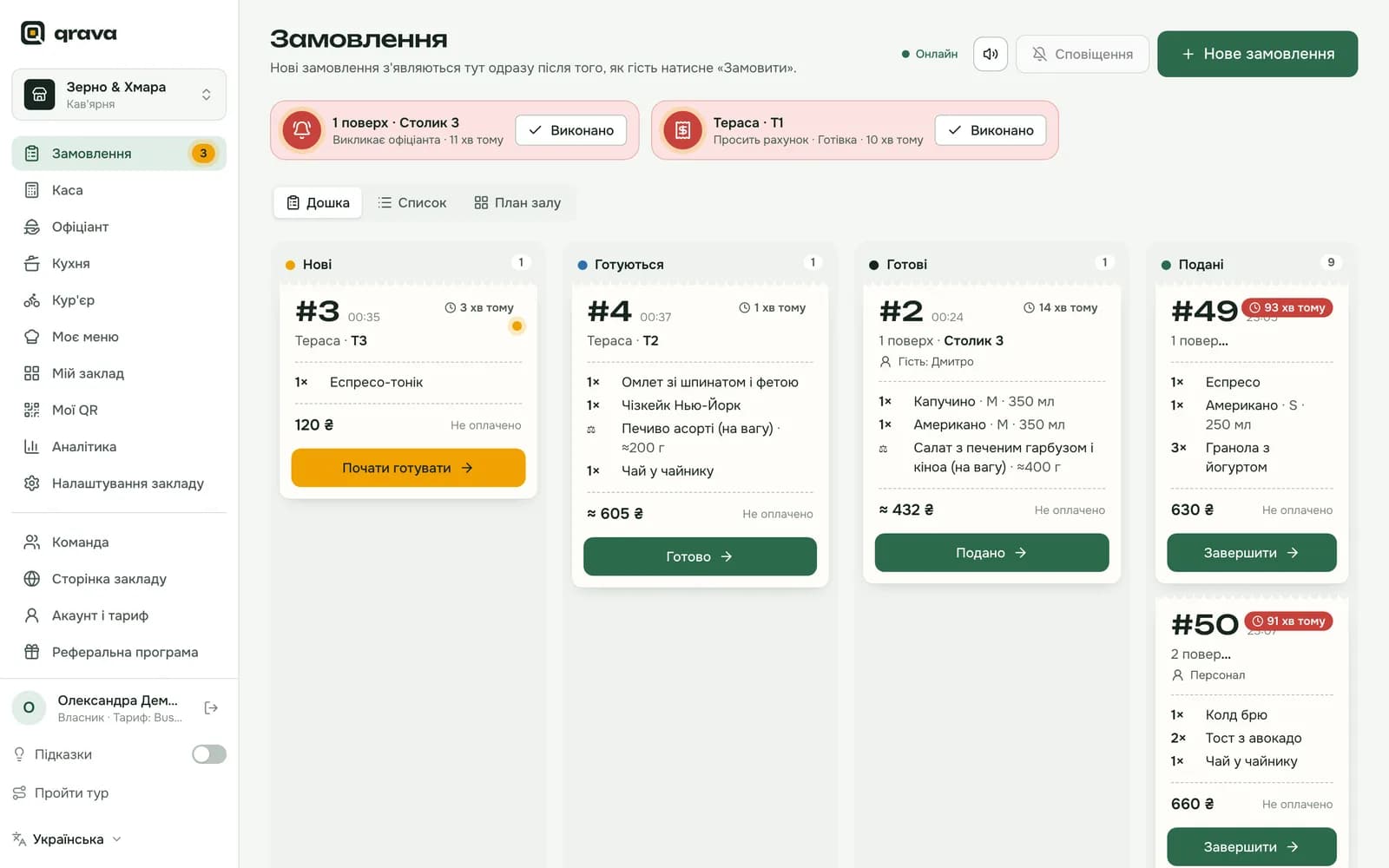This screenshot has height=868, width=1389.
Task: Click the Кухня icon in the sidebar
Action: 32,263
